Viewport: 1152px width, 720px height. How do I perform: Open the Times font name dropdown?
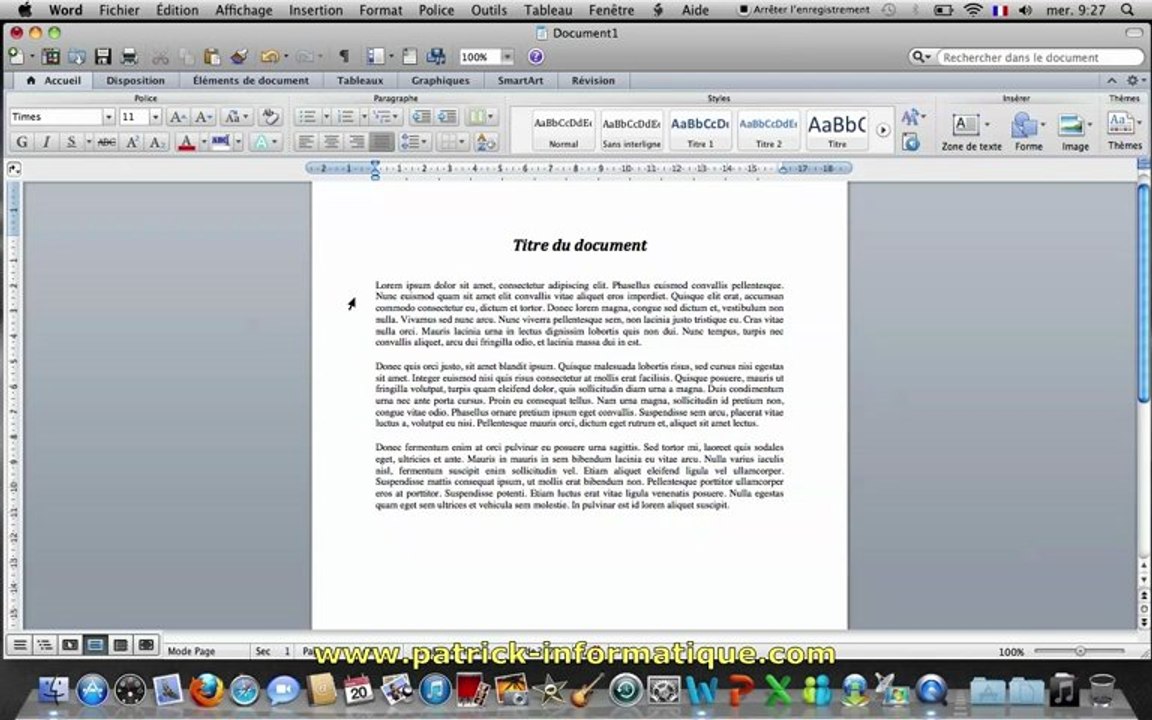[109, 117]
